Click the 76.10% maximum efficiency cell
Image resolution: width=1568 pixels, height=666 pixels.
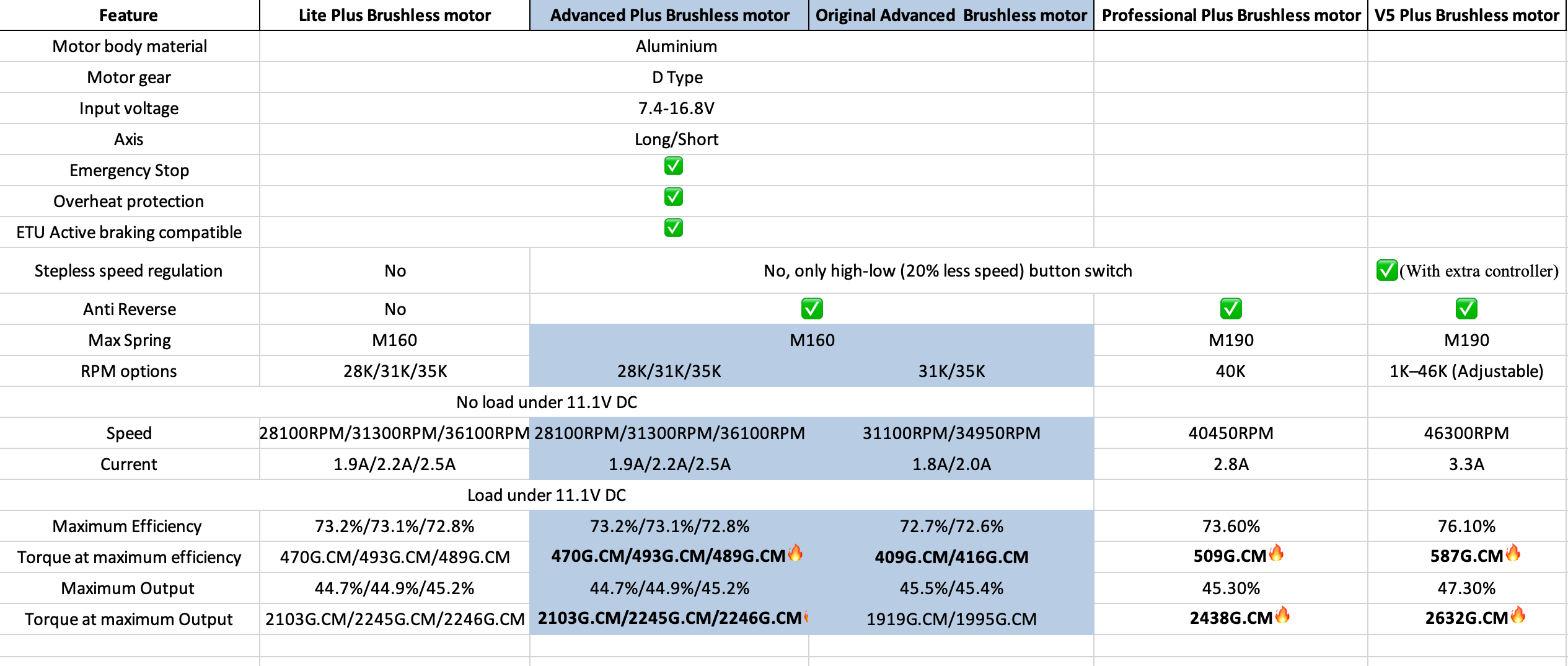(x=1466, y=526)
